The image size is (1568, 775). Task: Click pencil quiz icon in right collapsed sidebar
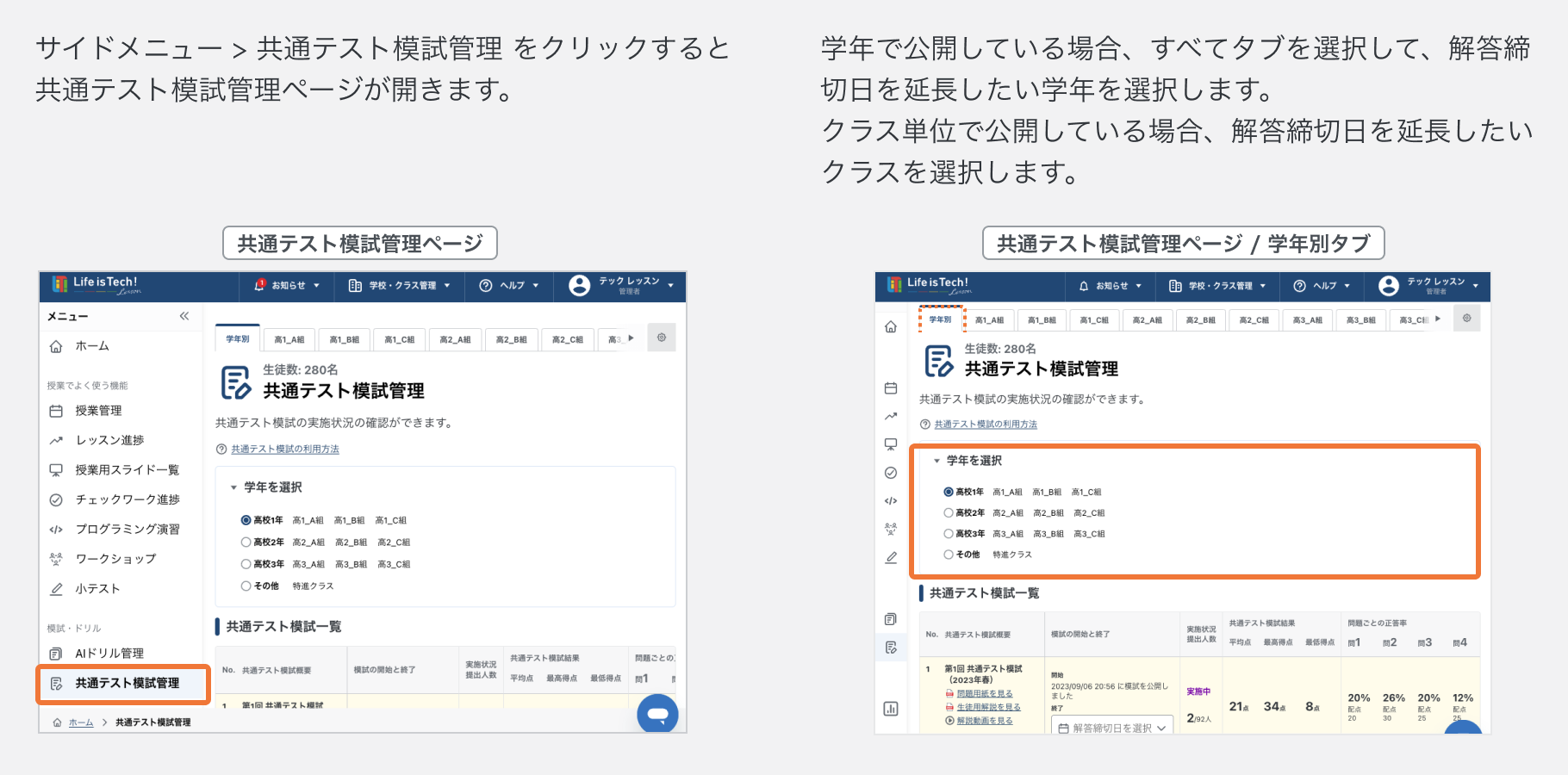(x=891, y=557)
